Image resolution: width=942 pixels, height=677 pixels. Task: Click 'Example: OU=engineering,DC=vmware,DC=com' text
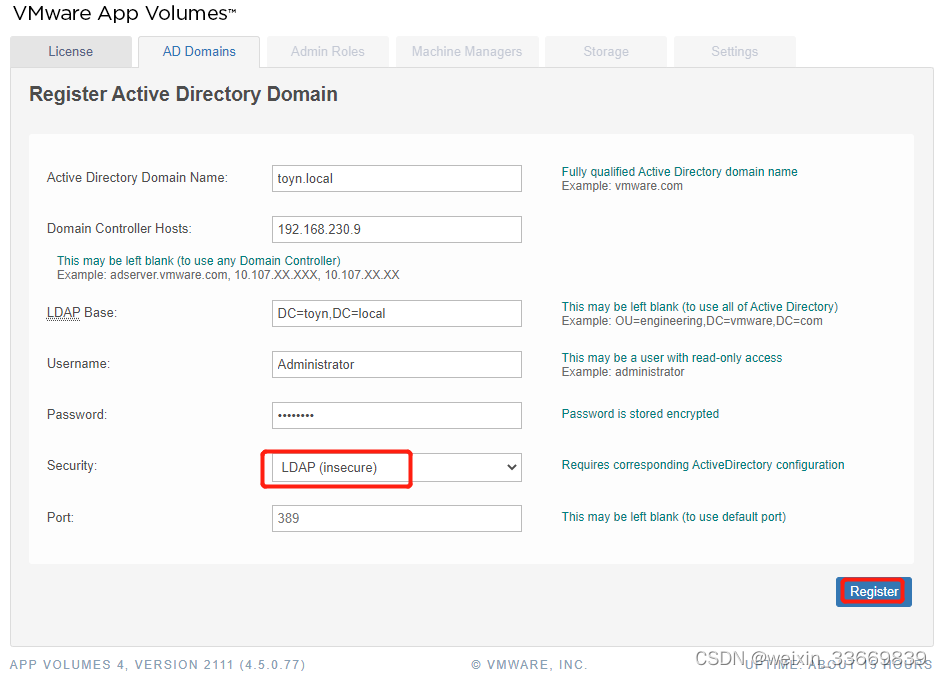[692, 321]
